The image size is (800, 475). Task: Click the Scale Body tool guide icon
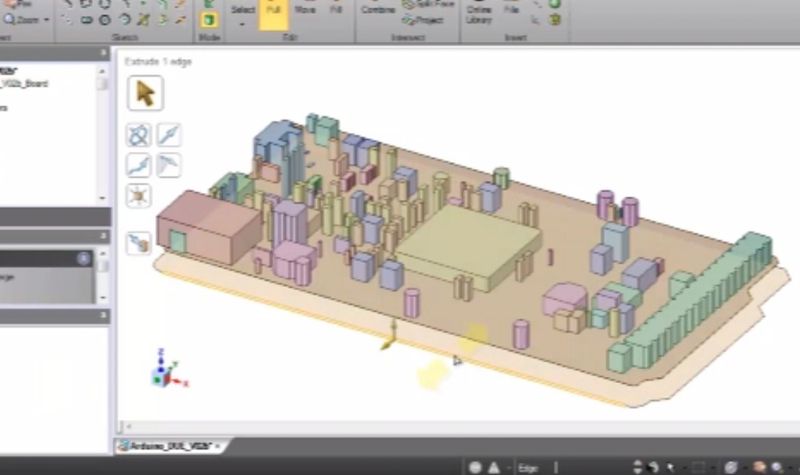coord(139,195)
